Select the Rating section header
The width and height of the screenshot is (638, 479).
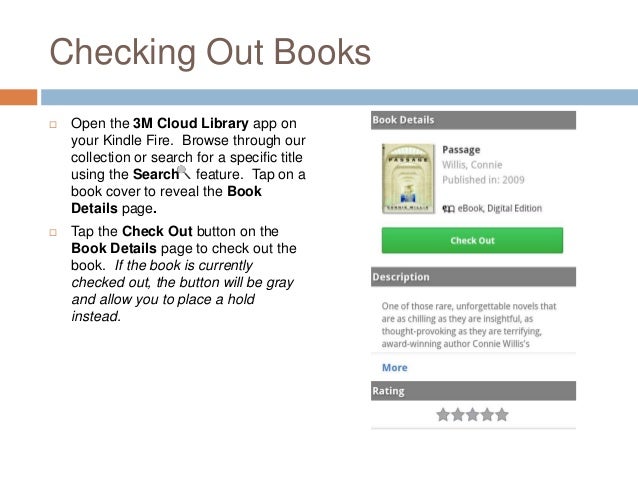coord(473,391)
